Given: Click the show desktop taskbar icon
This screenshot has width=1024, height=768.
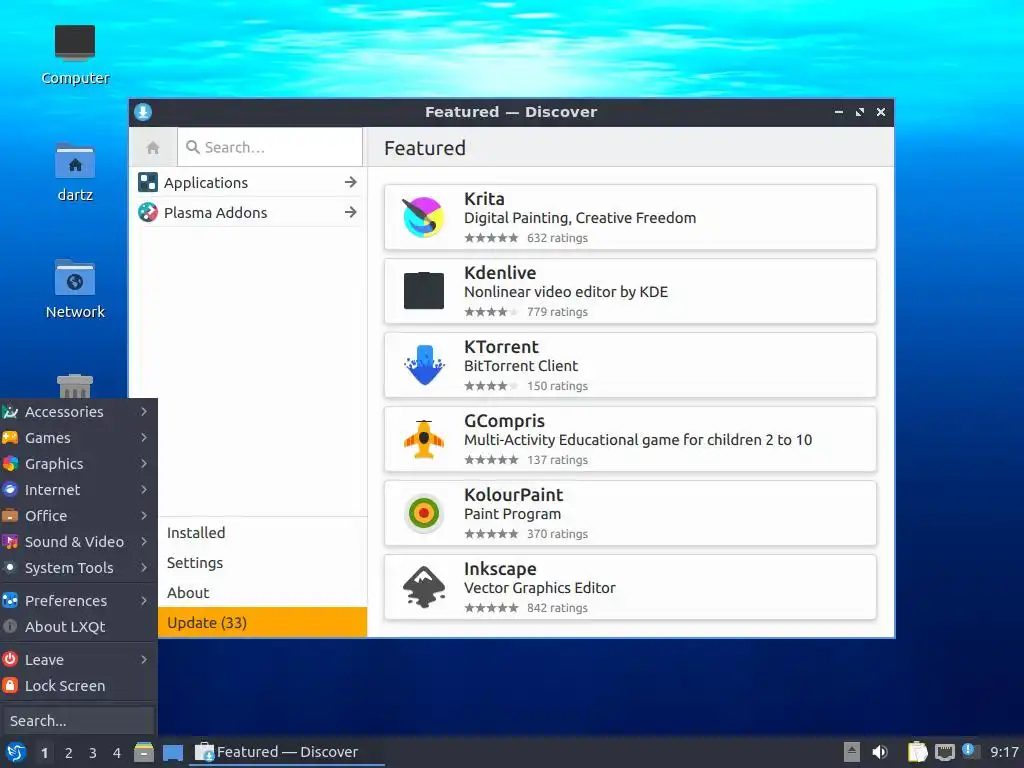Looking at the screenshot, I should tap(172, 752).
